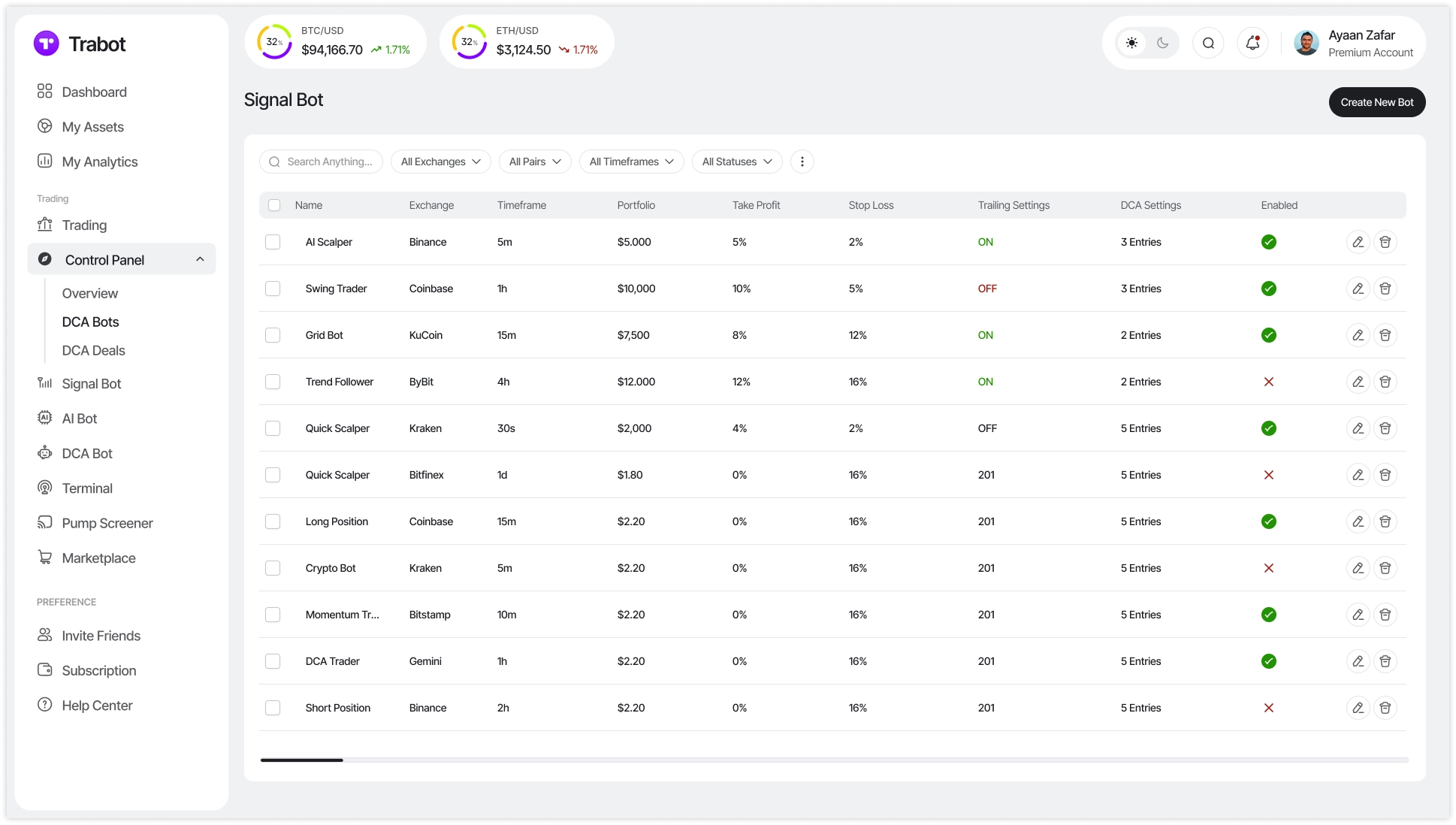Screen dimensions: 1456x825
Task: Delete the Swing Trader bot via trash icon
Action: pyautogui.click(x=1385, y=289)
